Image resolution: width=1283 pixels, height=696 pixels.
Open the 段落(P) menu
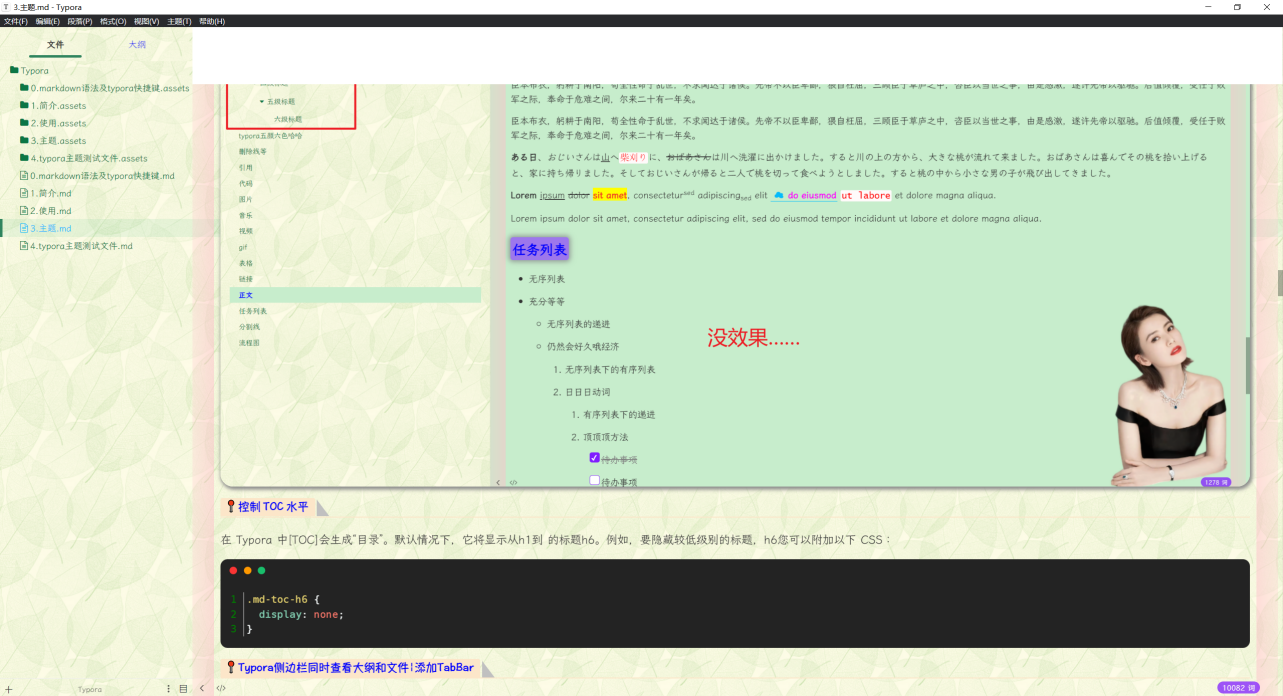[80, 21]
